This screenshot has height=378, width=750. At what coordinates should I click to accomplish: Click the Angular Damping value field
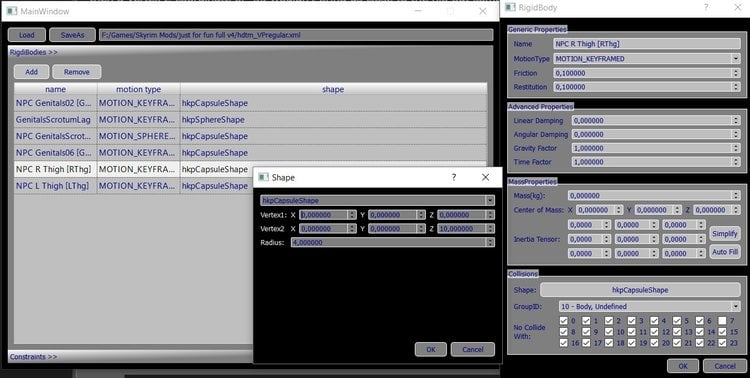click(652, 134)
